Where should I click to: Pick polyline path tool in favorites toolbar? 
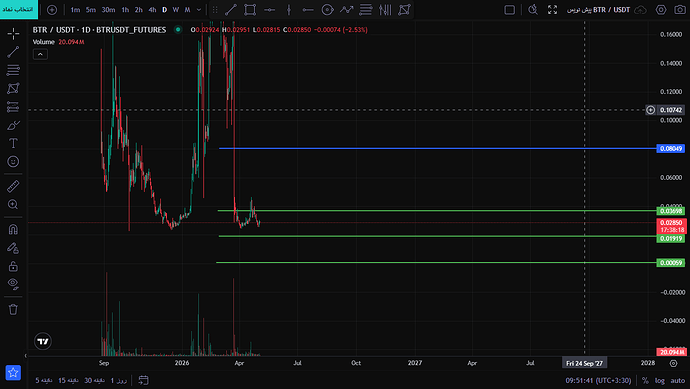(347, 10)
